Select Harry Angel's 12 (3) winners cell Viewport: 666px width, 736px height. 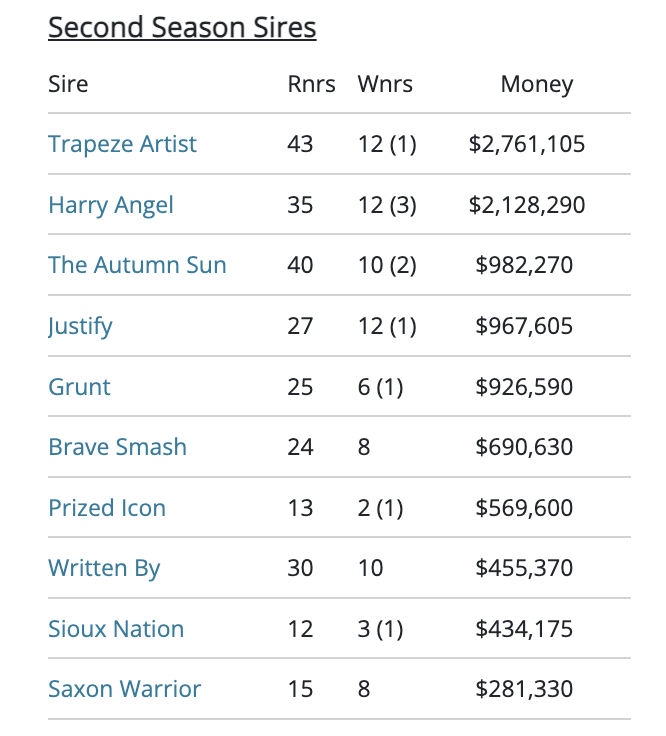tap(387, 205)
